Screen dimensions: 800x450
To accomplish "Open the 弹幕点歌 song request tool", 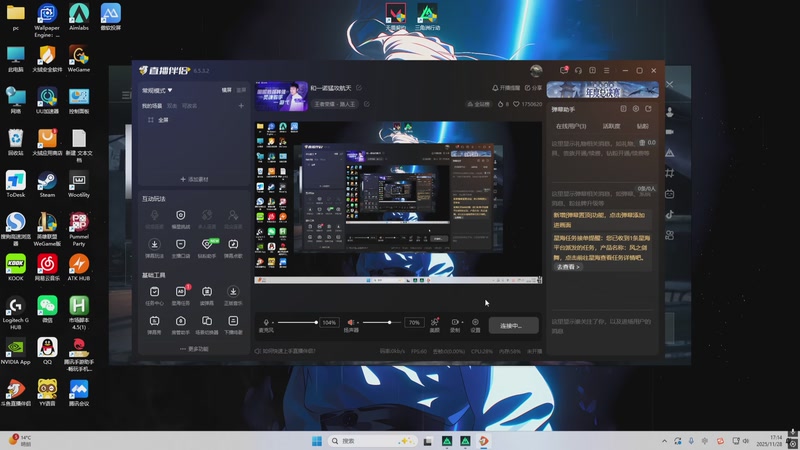I will 233,248.
